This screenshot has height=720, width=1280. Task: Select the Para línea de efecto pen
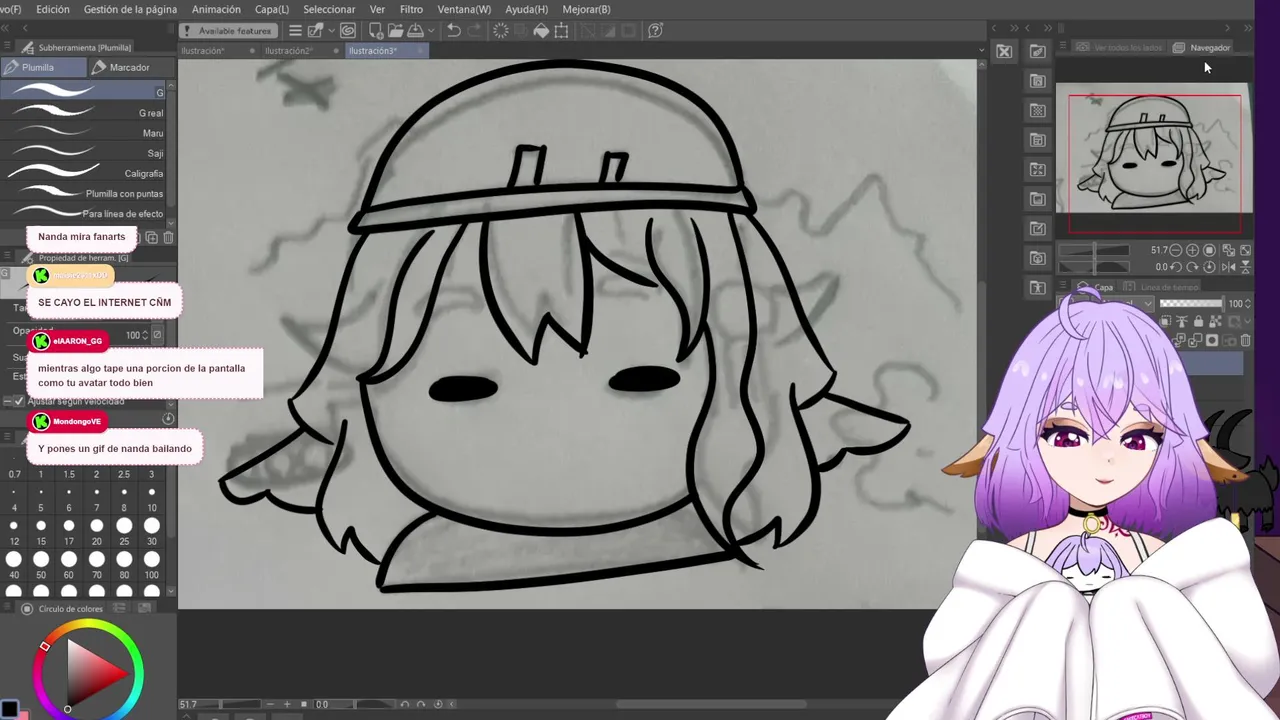tap(84, 213)
